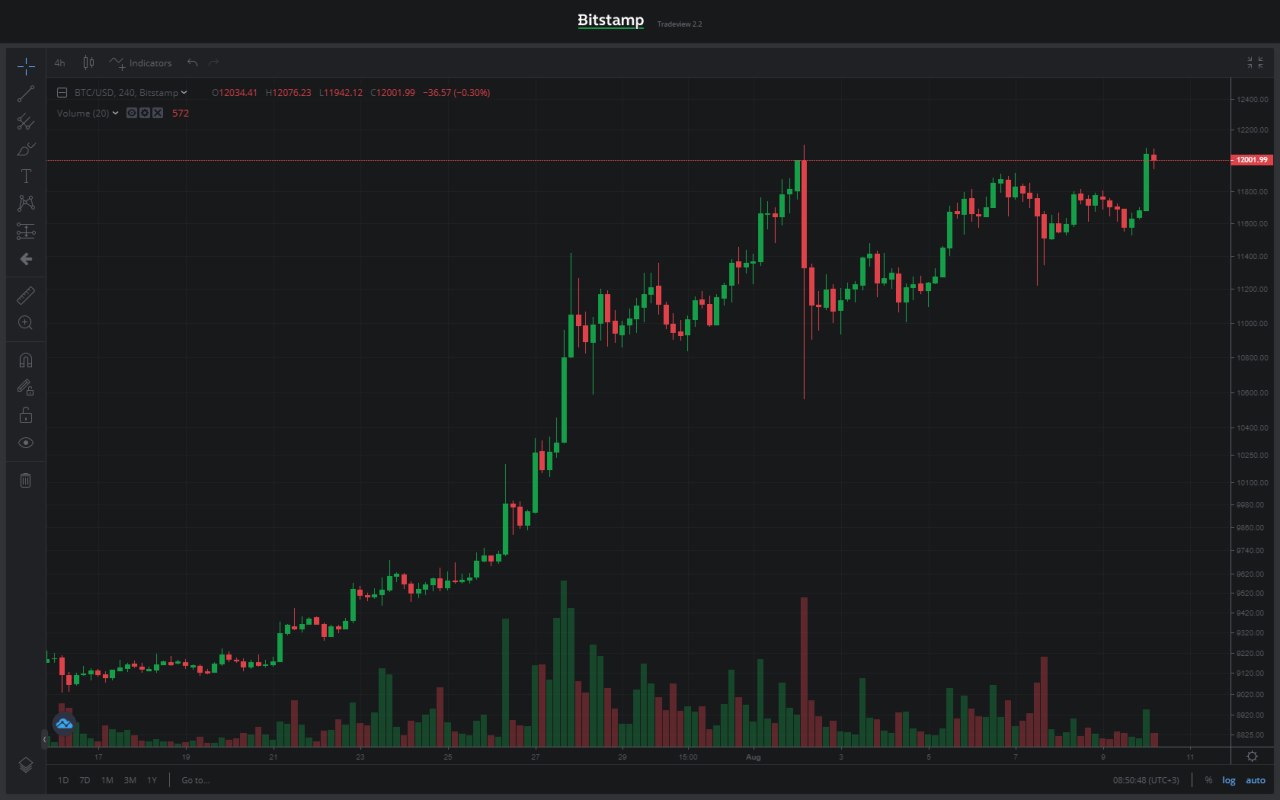The width and height of the screenshot is (1280, 800).
Task: Open chart settings gear on price axis
Action: (x=1252, y=757)
